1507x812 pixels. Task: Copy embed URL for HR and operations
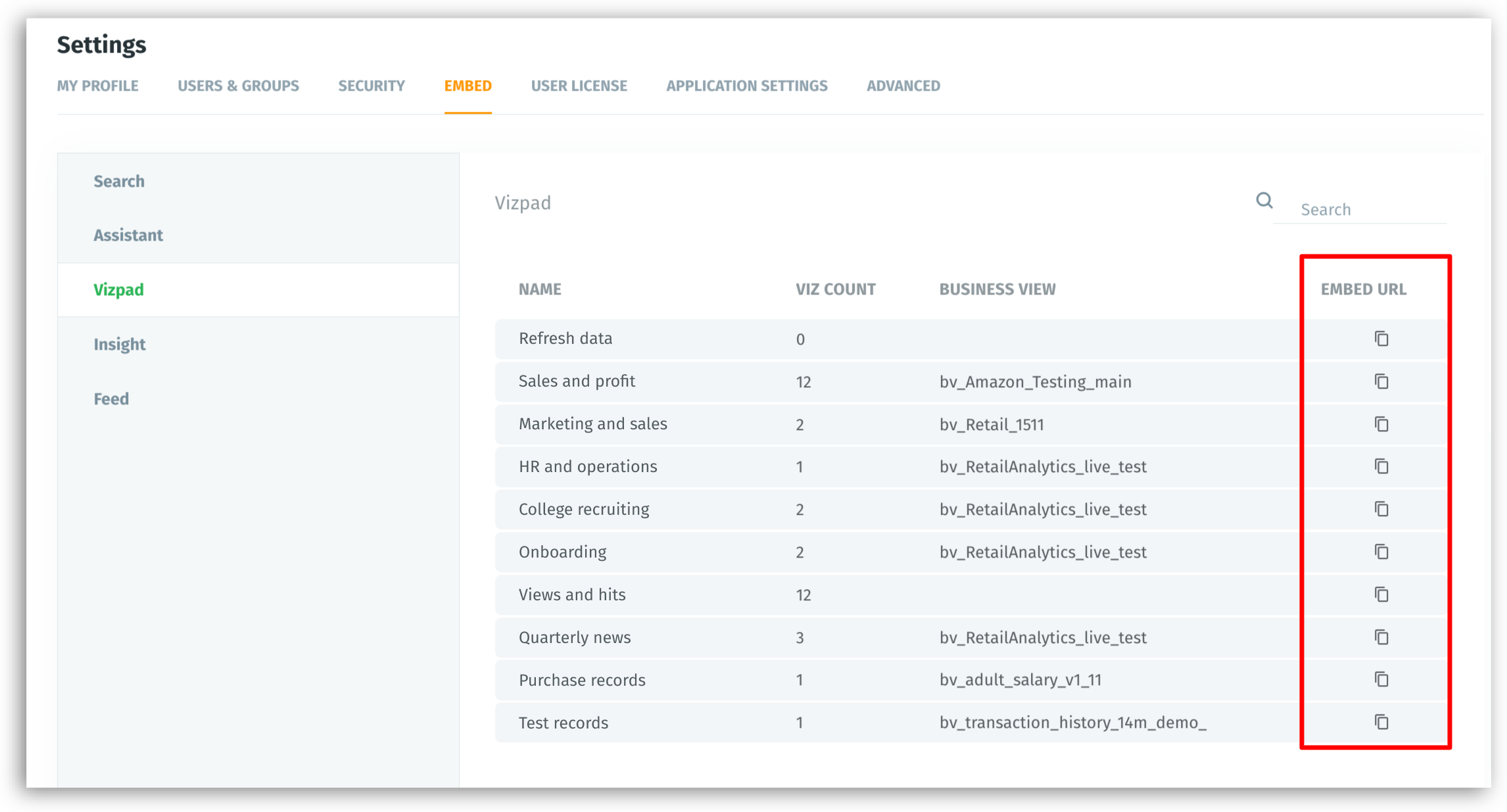(x=1381, y=466)
